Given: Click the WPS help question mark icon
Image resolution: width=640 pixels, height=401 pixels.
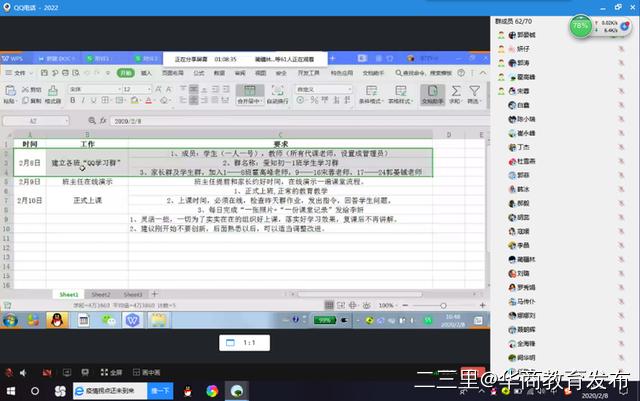Looking at the screenshot, I should pos(461,73).
